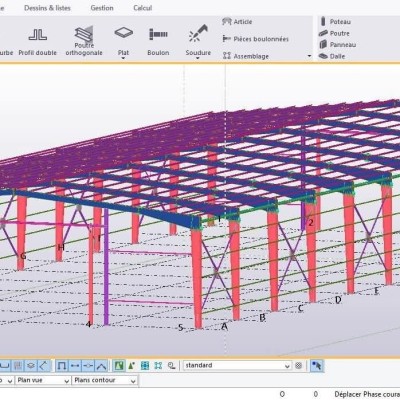This screenshot has height=400, width=400.
Task: Toggle the angled line snap icon
Action: pos(44,366)
